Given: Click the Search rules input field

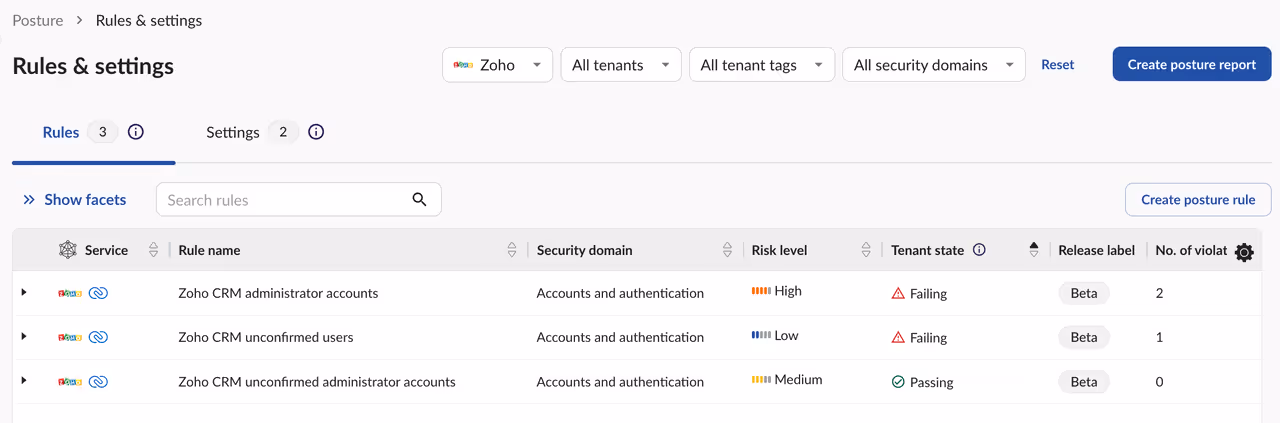Looking at the screenshot, I should 286,200.
